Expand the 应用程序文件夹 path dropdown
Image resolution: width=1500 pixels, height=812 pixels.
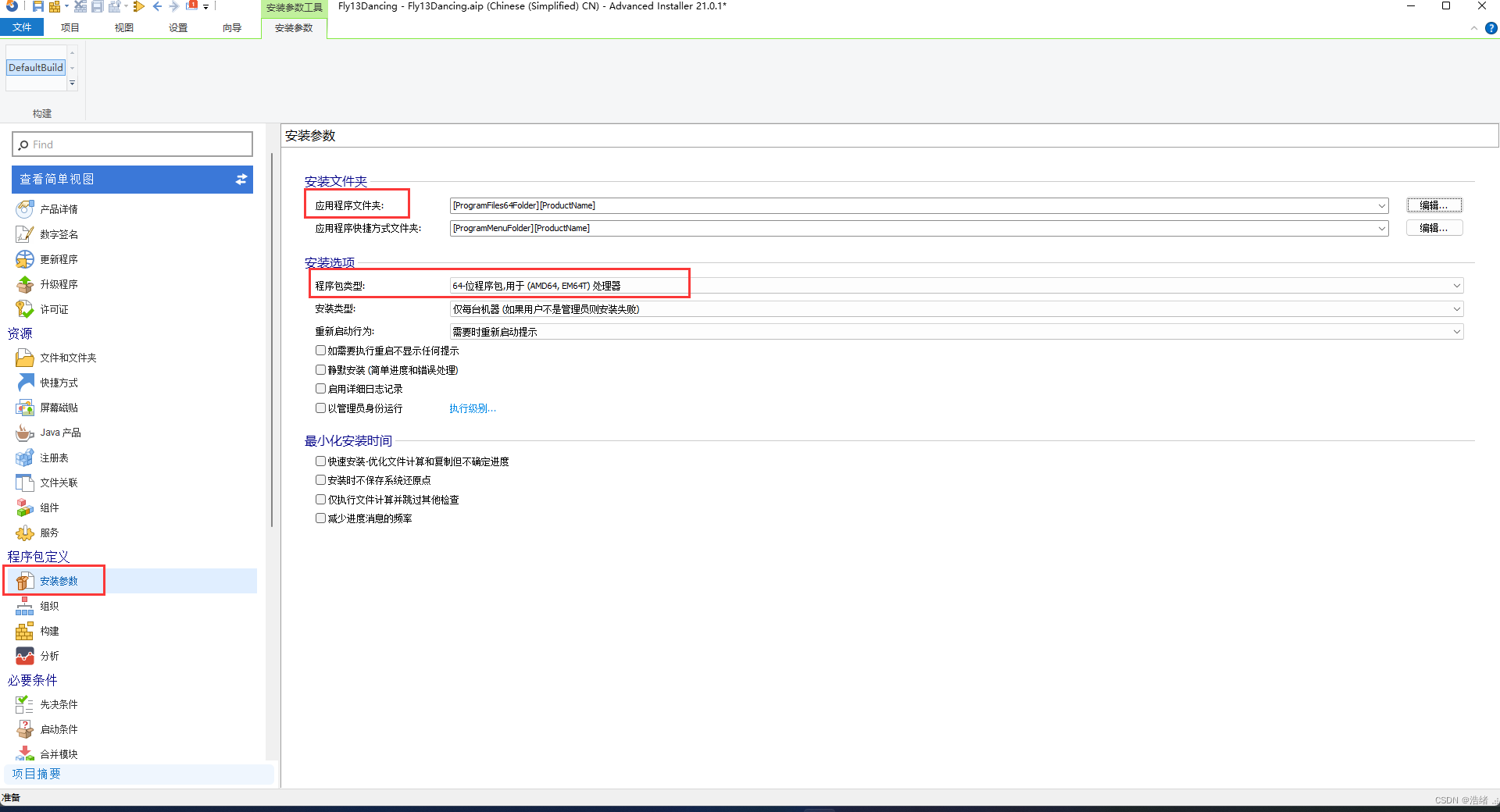point(1381,206)
